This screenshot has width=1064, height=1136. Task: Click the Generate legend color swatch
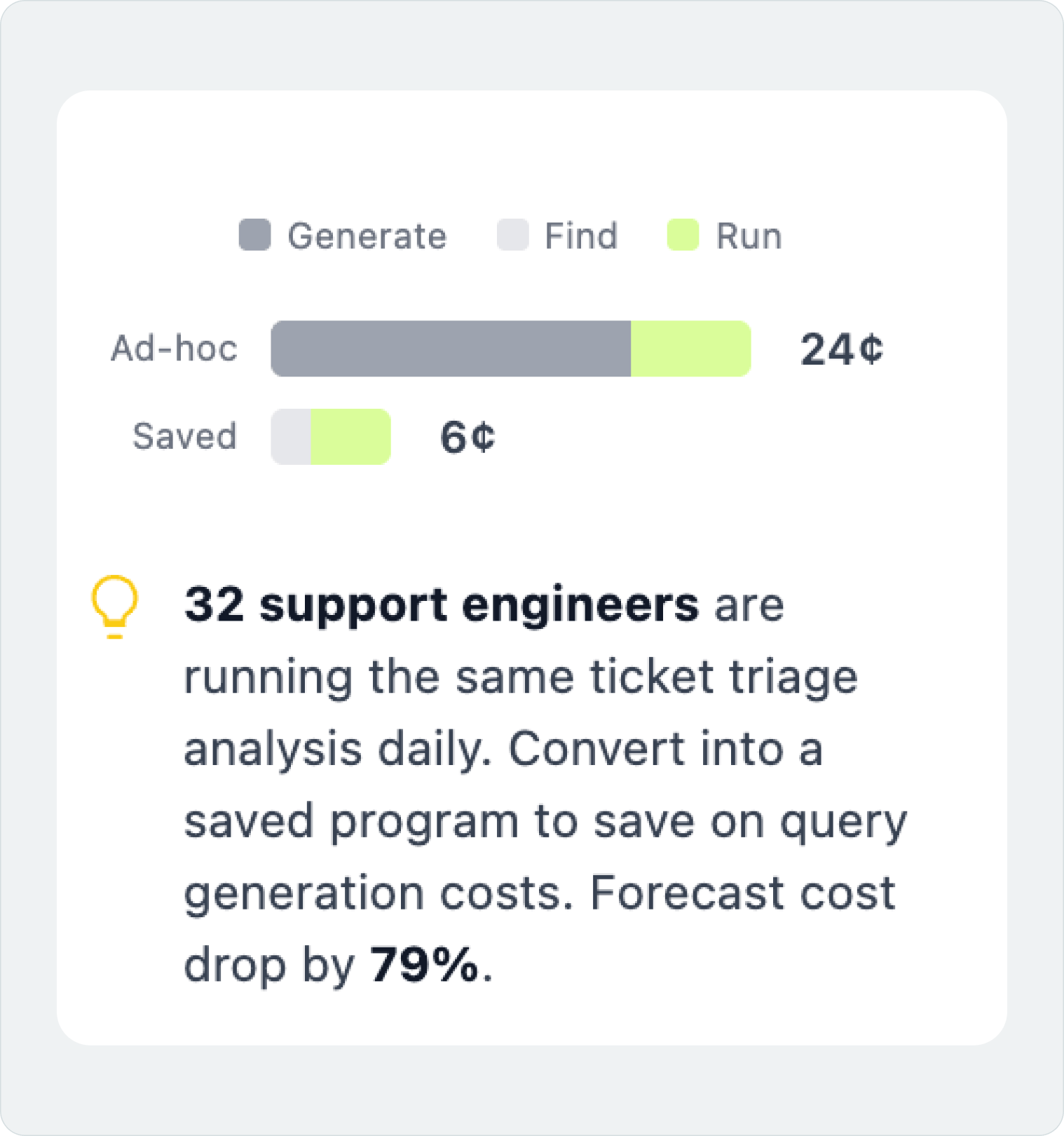tap(254, 235)
